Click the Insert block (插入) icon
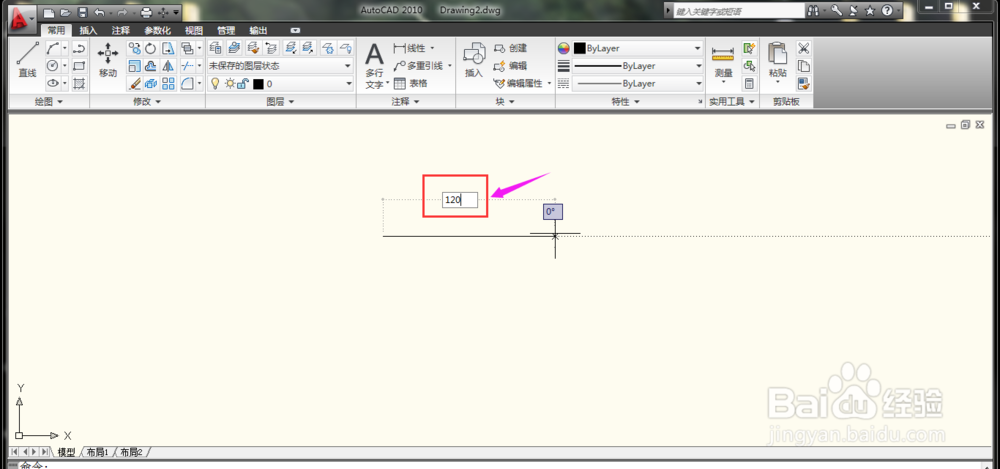The height and width of the screenshot is (469, 1000). click(x=474, y=60)
